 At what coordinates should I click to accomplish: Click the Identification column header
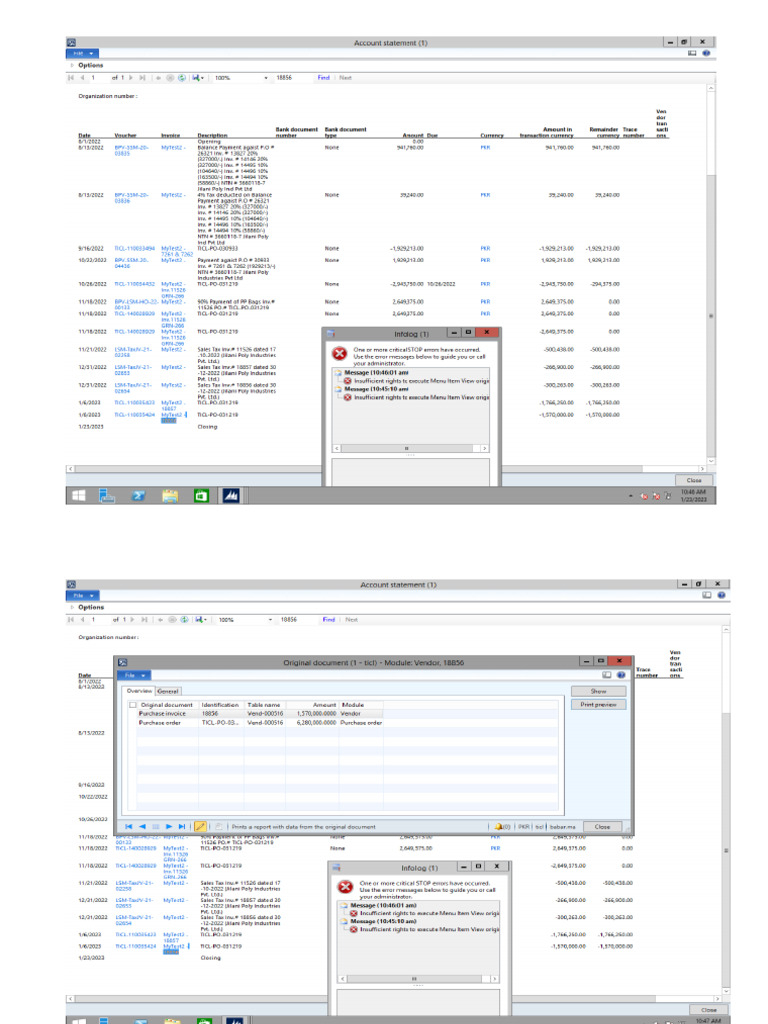coord(220,705)
